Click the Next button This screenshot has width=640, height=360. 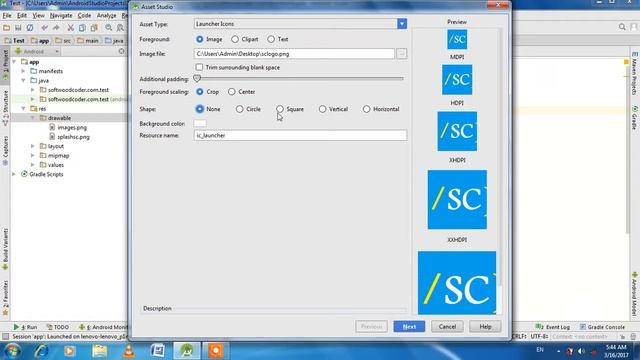409,327
